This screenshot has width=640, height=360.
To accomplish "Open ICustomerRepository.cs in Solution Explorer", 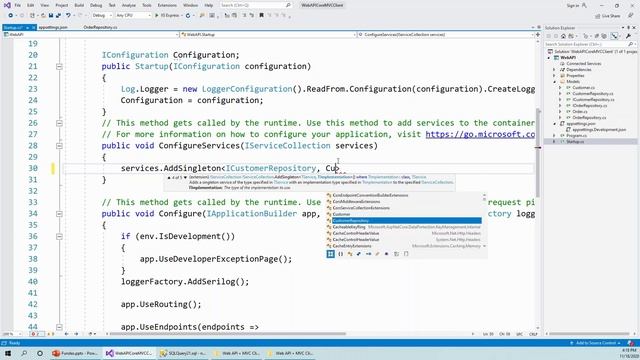I will tap(593, 100).
